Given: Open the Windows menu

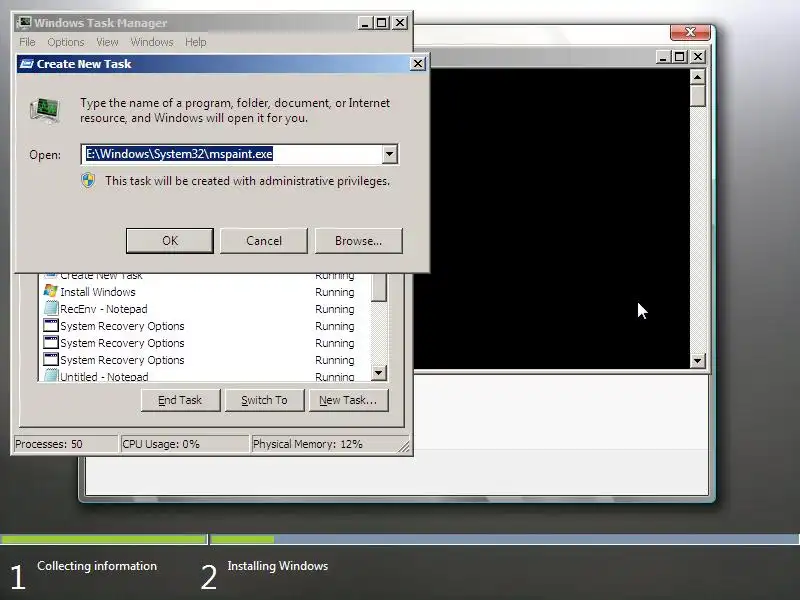Looking at the screenshot, I should tap(152, 42).
